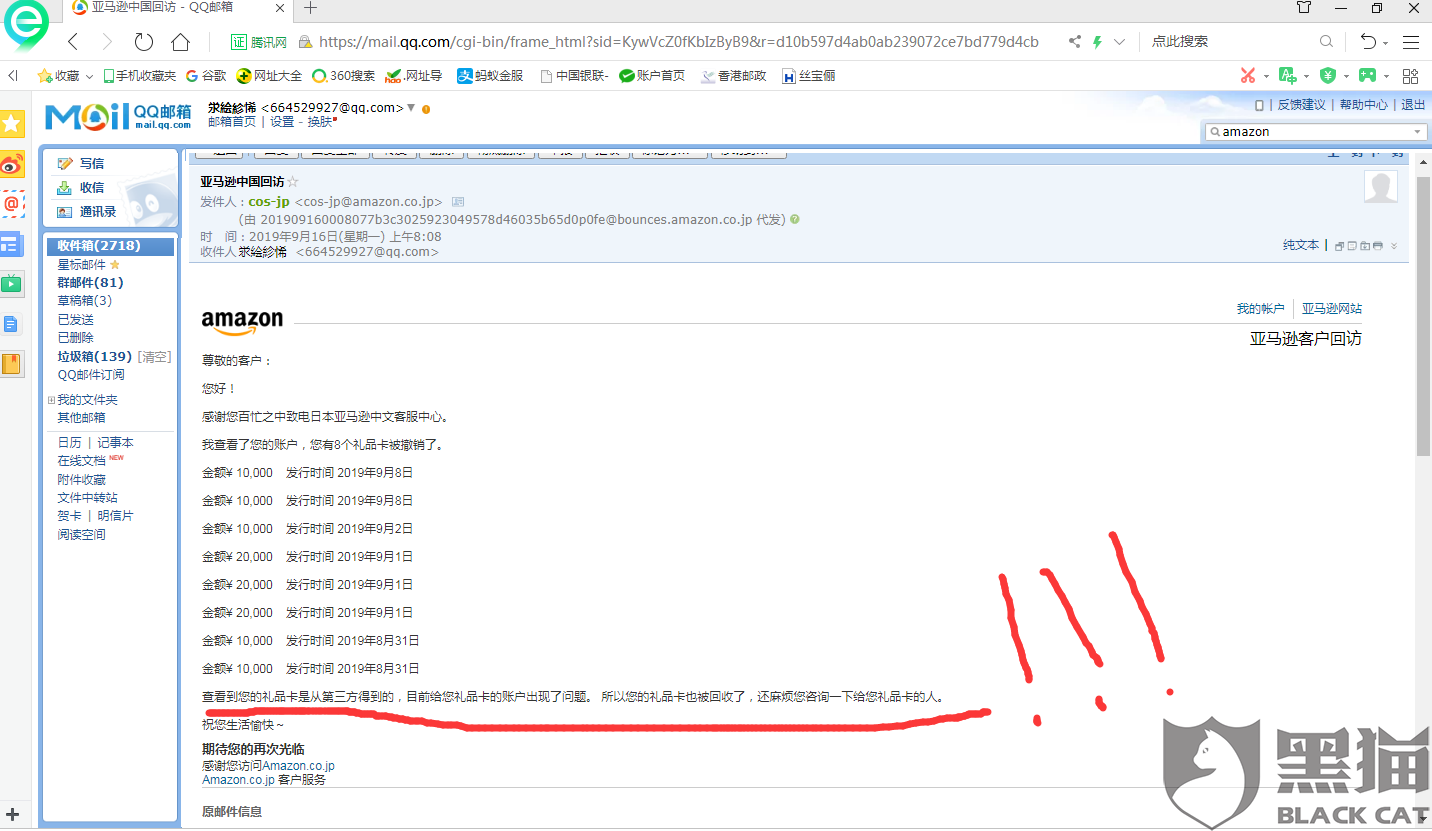
Task: Open the browser home page icon
Action: point(180,42)
